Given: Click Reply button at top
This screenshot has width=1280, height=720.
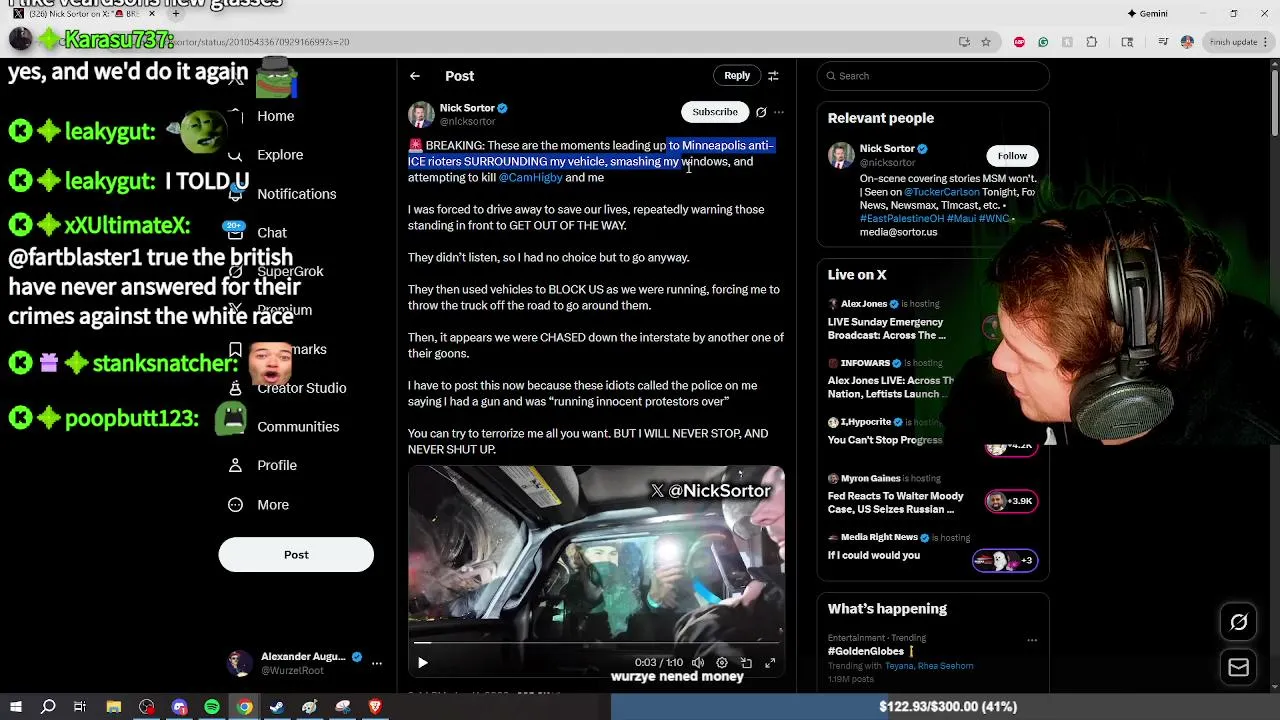Looking at the screenshot, I should 737,76.
